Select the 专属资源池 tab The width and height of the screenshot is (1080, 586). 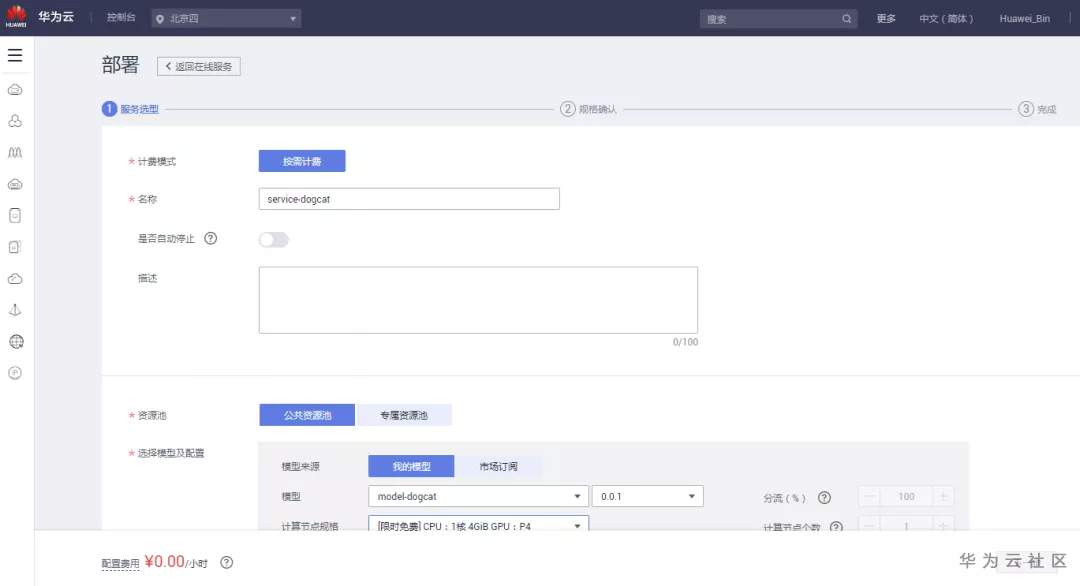(404, 415)
